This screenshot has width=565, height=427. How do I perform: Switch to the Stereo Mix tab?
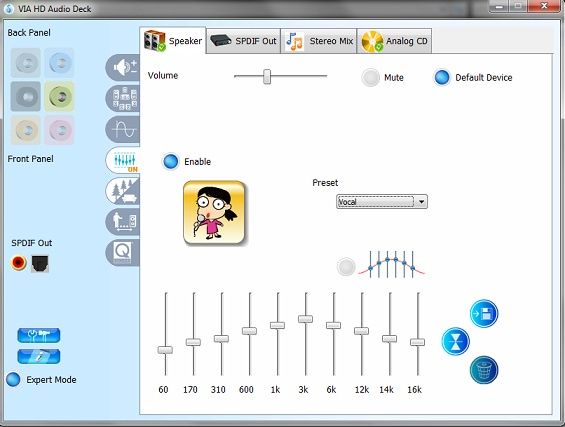(x=319, y=41)
